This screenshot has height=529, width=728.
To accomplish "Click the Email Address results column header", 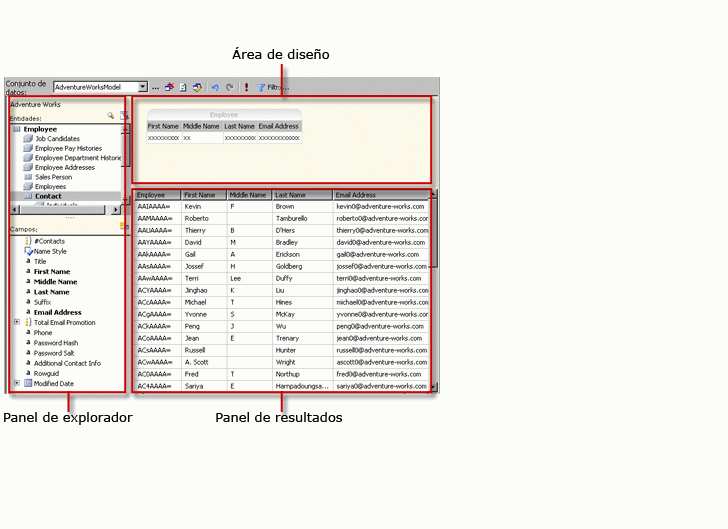I will click(381, 195).
